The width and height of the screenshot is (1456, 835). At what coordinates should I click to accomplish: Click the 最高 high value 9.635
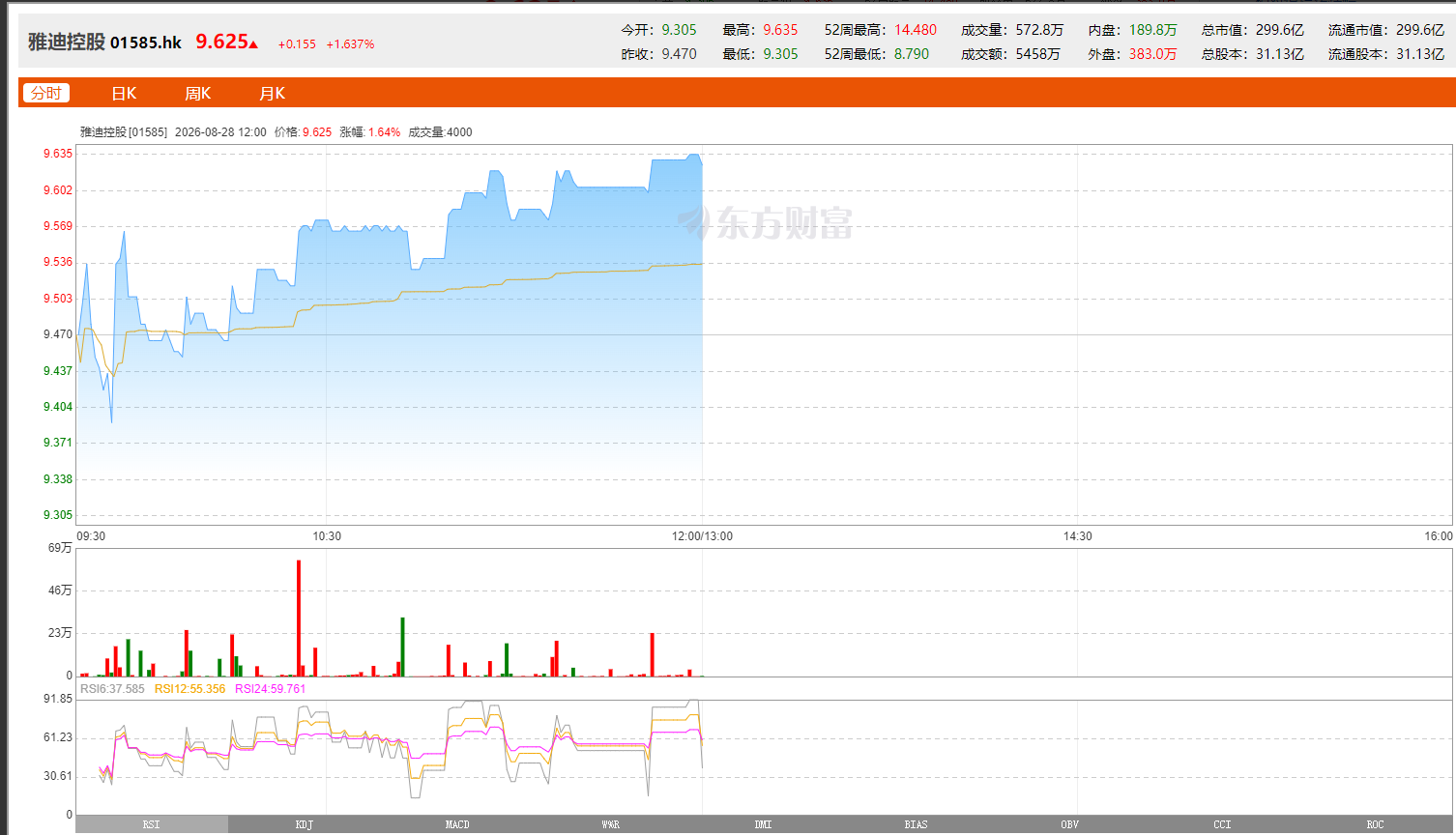780,30
